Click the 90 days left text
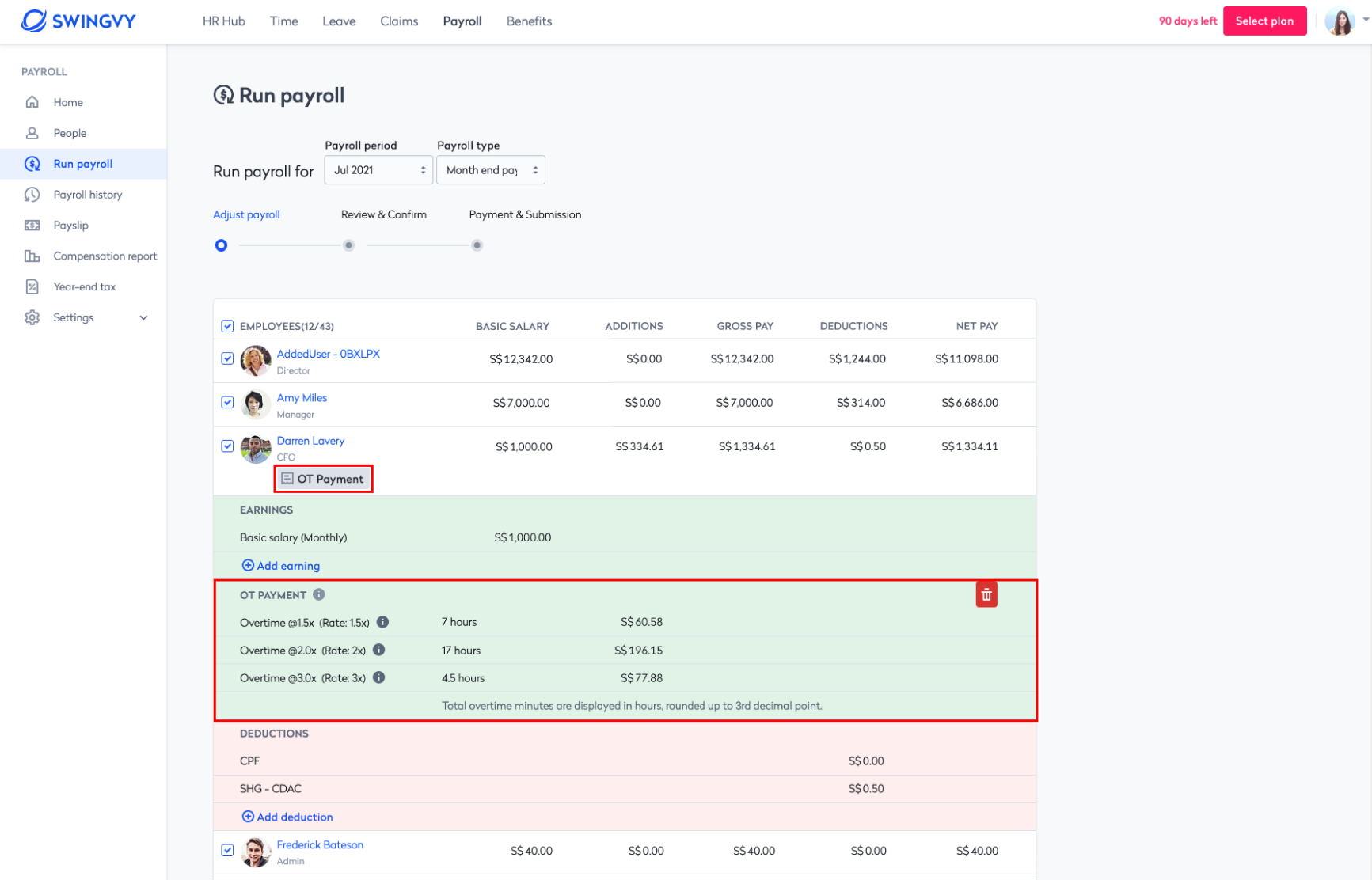Viewport: 1372px width, 880px height. tap(1188, 21)
